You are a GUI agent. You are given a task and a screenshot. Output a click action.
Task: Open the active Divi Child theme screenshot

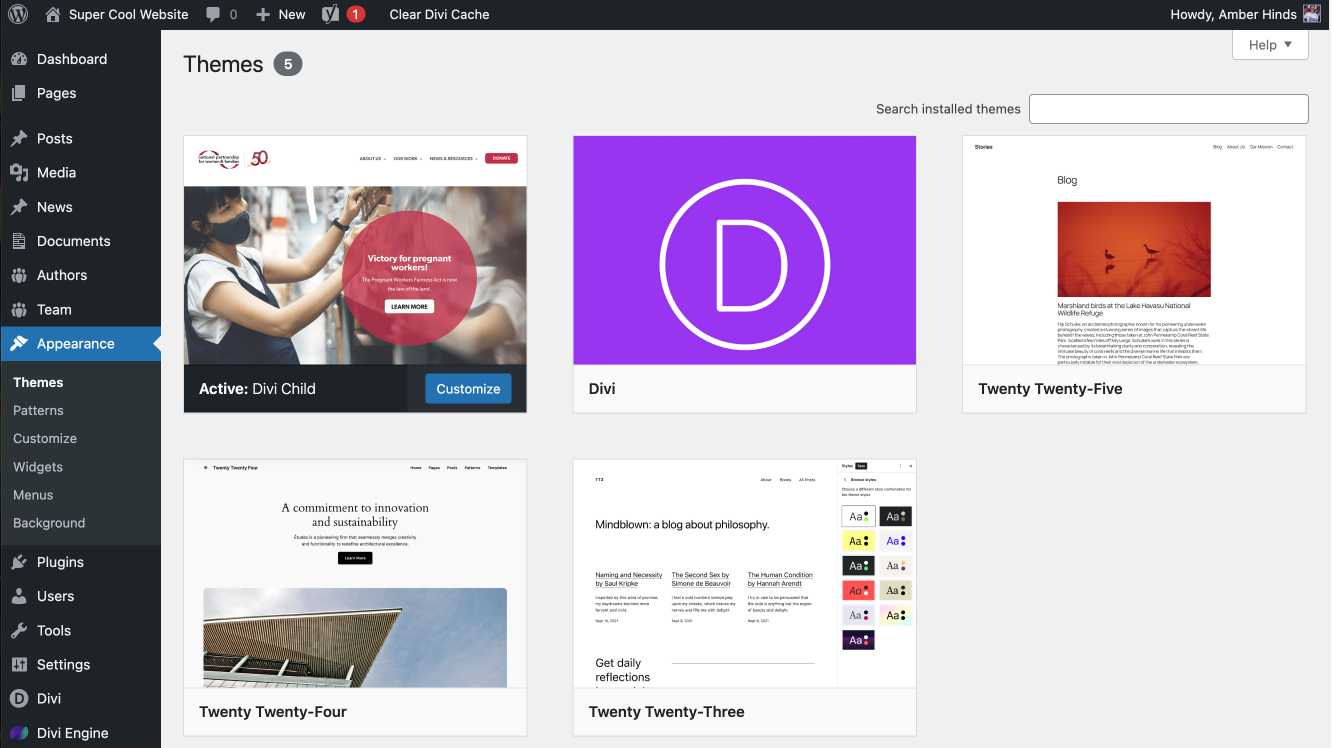click(x=355, y=250)
